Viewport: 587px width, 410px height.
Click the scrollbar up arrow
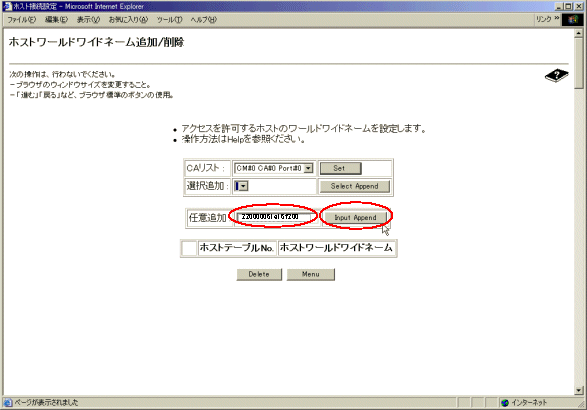click(579, 33)
